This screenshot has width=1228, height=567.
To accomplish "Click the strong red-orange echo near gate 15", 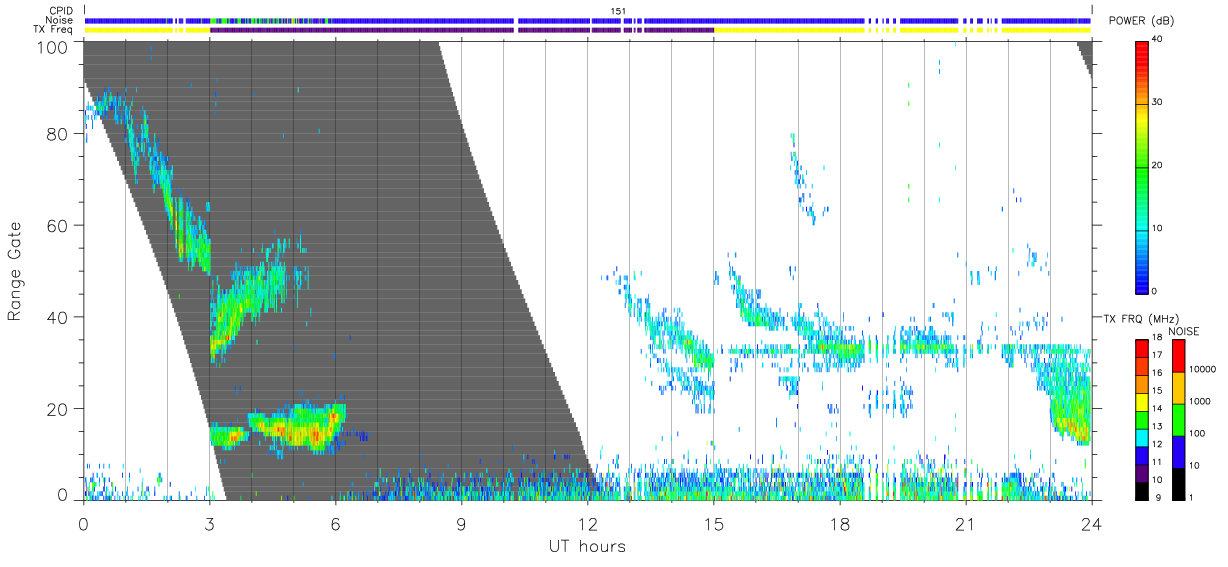I will point(300,433).
